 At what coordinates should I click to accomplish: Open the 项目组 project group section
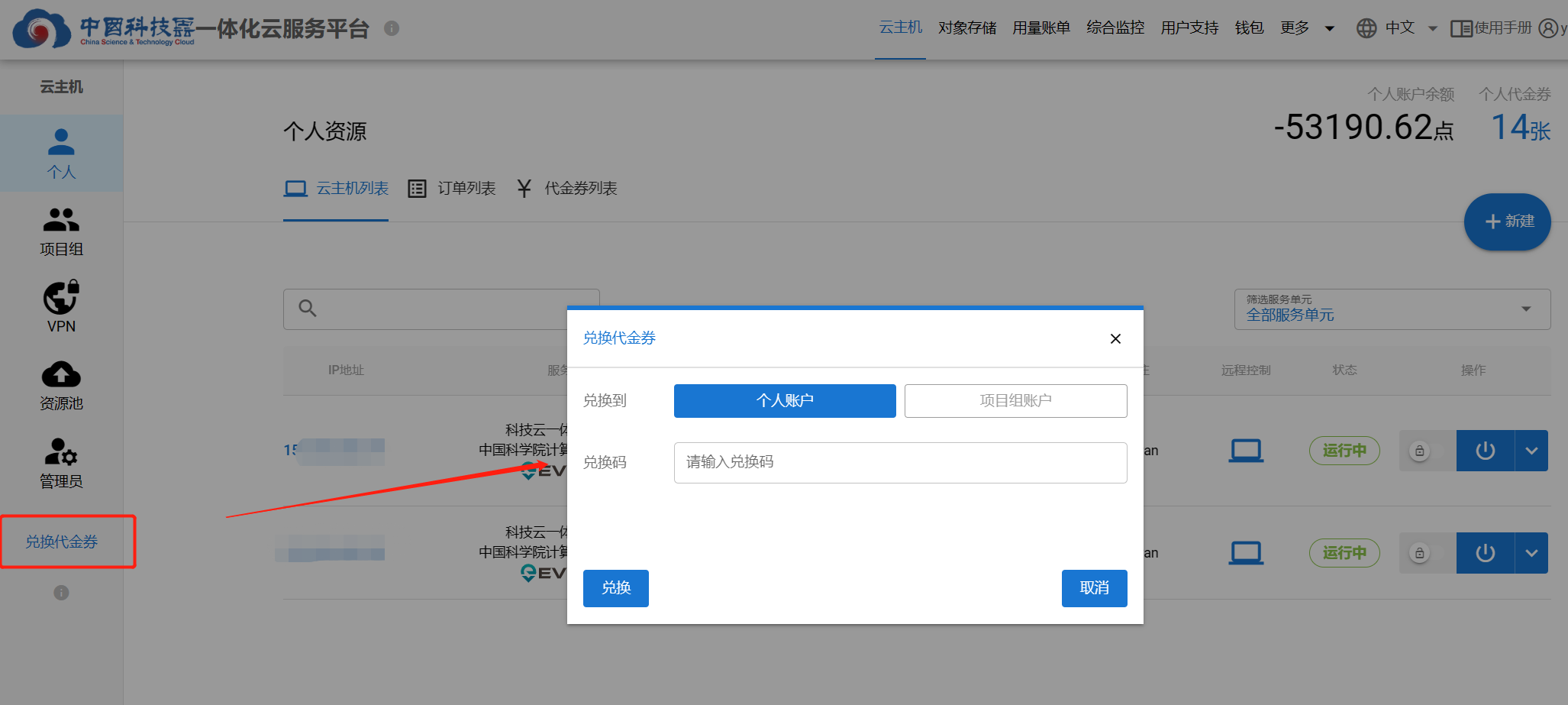tap(61, 231)
